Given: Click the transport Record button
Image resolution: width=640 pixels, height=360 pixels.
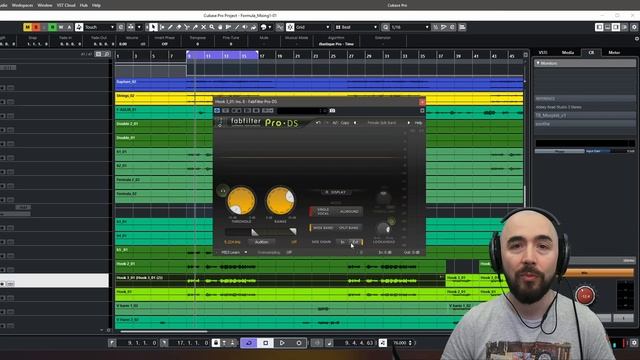Looking at the screenshot, I should coord(299,343).
